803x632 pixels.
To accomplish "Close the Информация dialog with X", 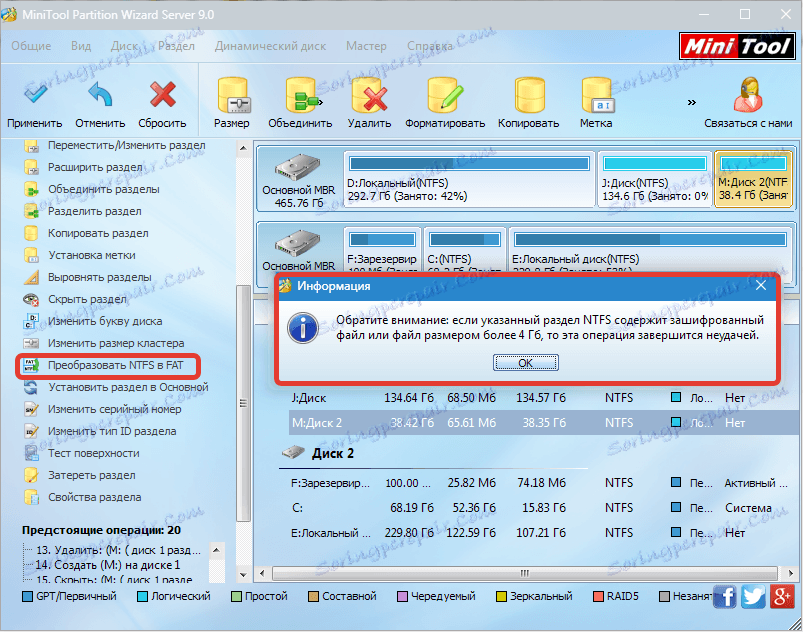I will (x=761, y=285).
